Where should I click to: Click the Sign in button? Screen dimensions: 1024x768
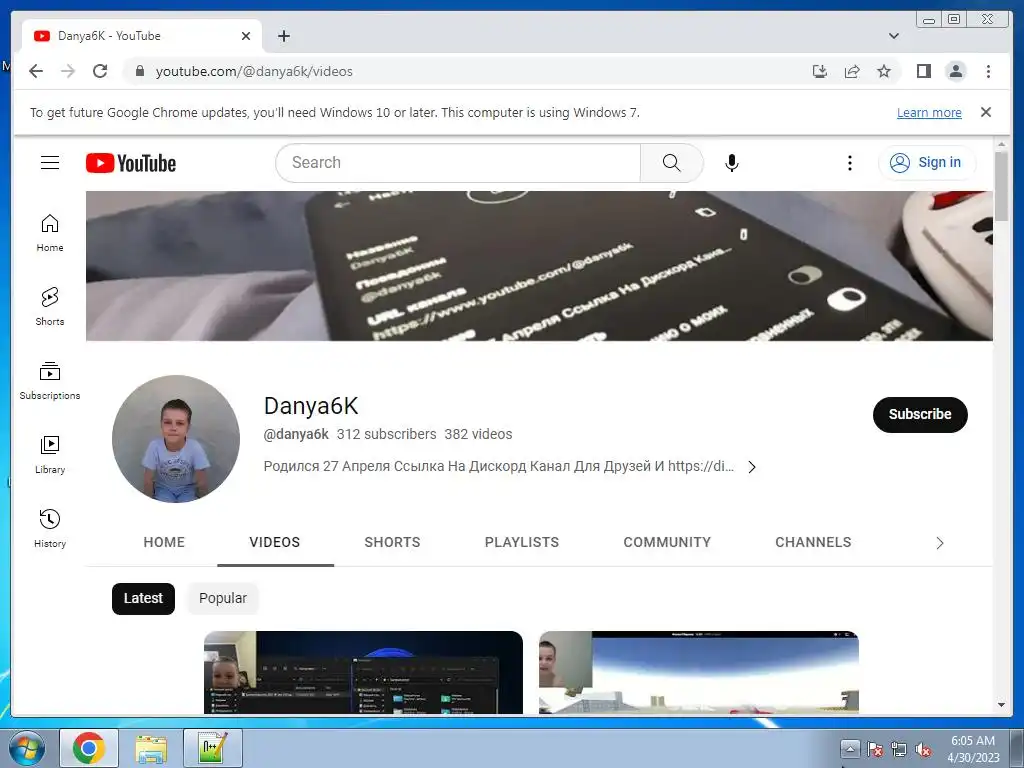point(927,163)
